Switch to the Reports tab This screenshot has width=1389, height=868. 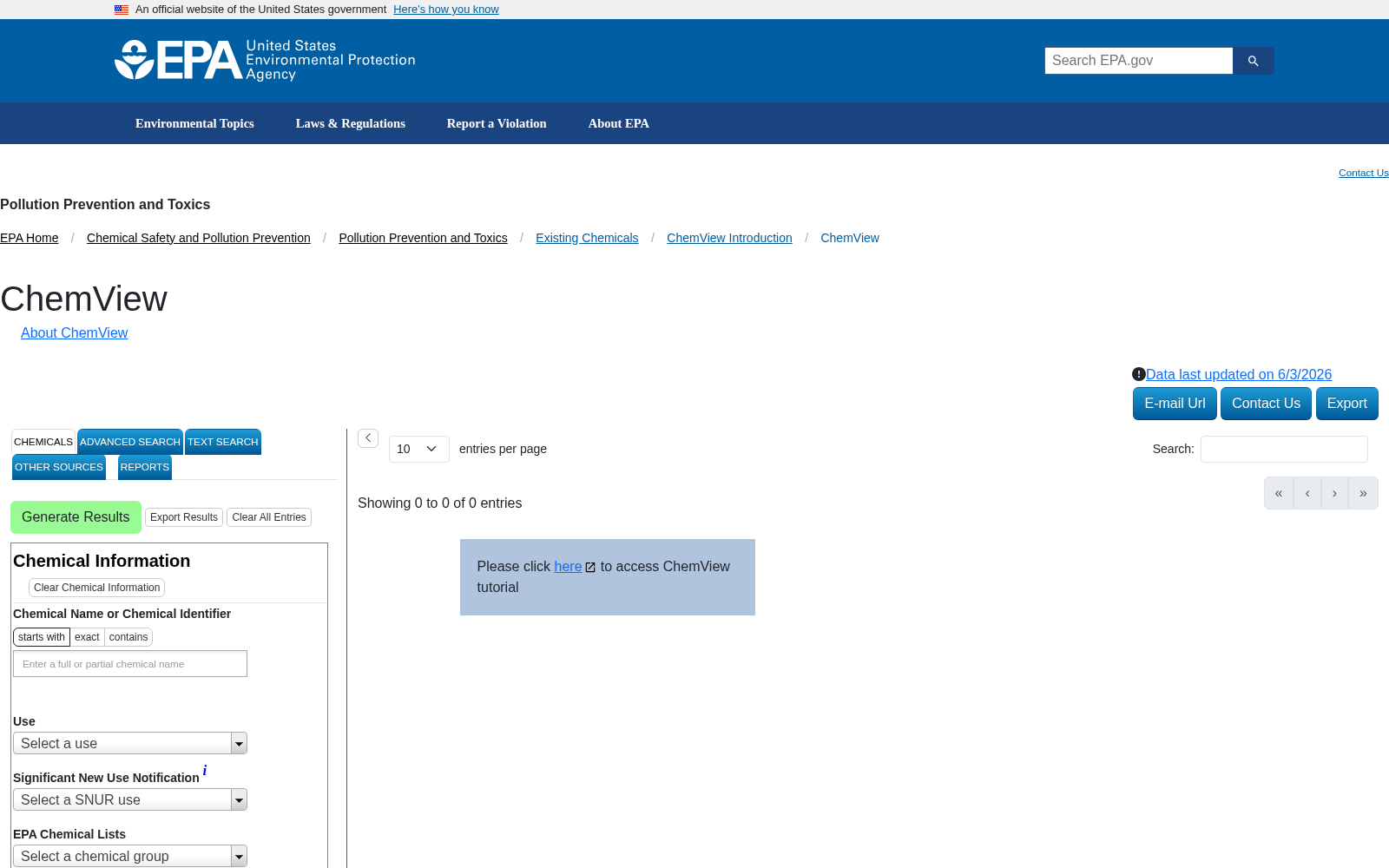(145, 467)
